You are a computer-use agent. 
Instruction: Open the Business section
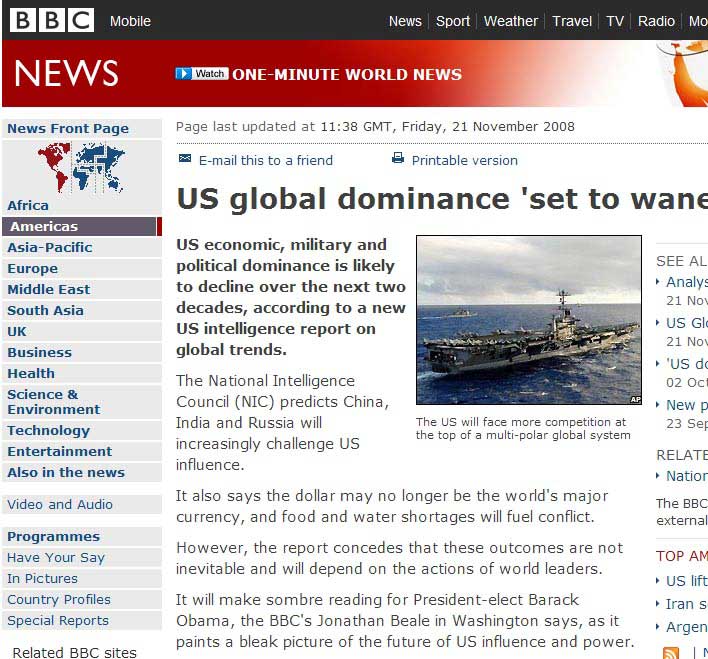(82, 353)
